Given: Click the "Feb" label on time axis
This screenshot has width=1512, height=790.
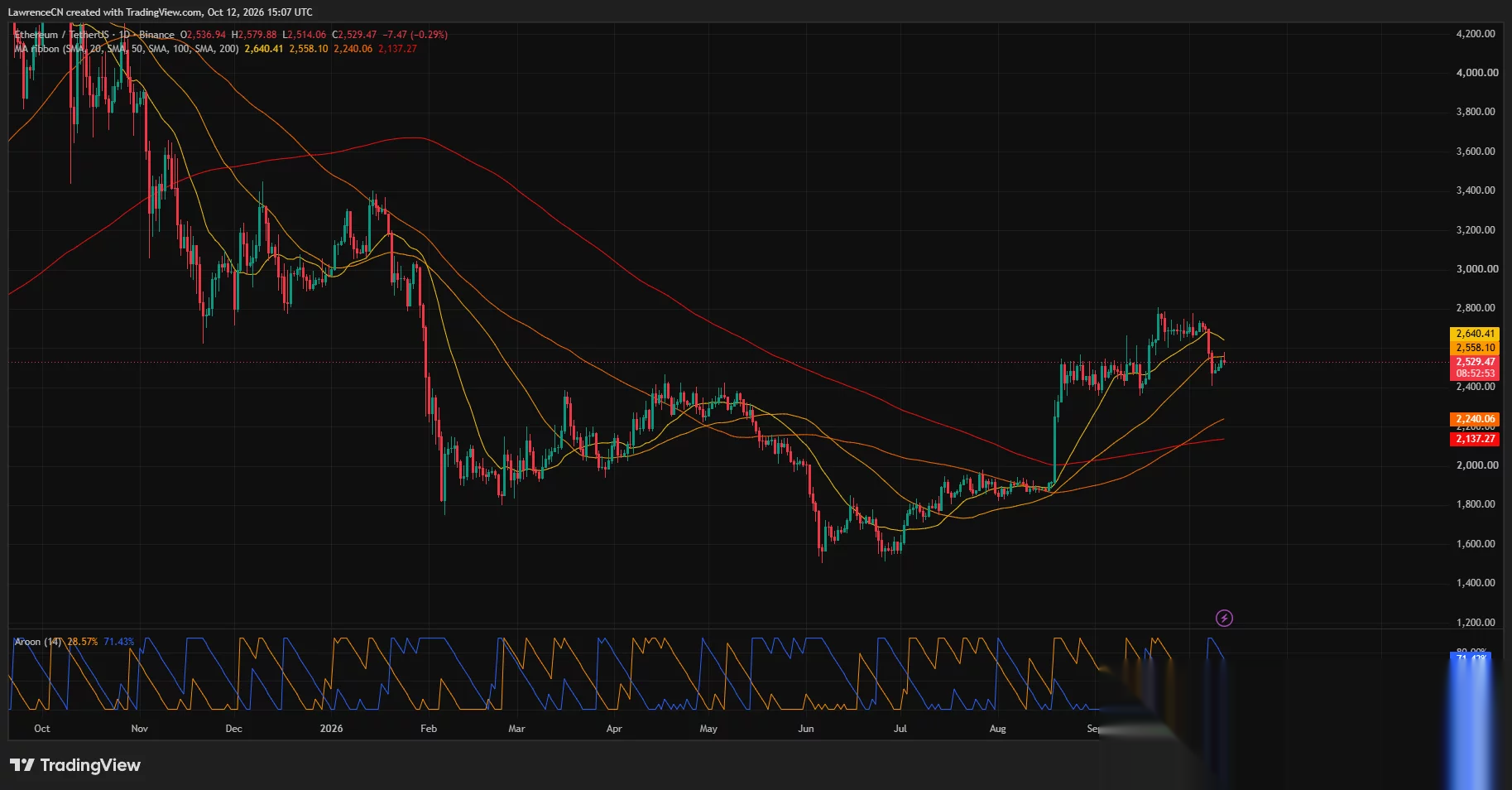Looking at the screenshot, I should click(x=429, y=729).
